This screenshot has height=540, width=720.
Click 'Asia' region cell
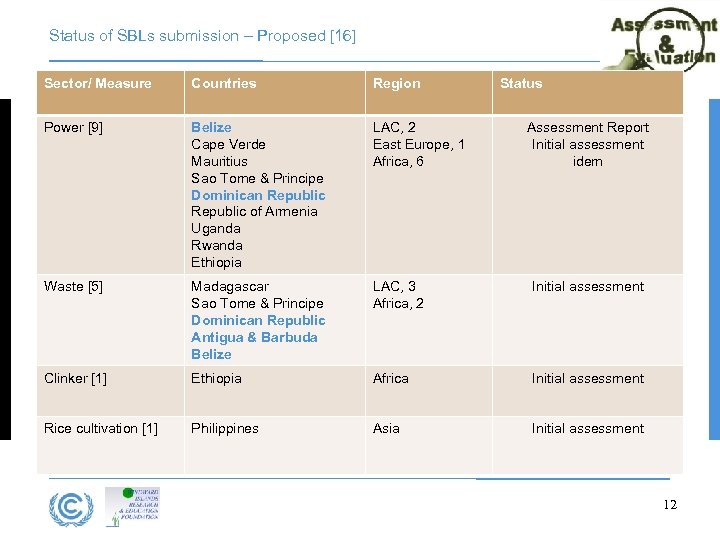tap(386, 428)
